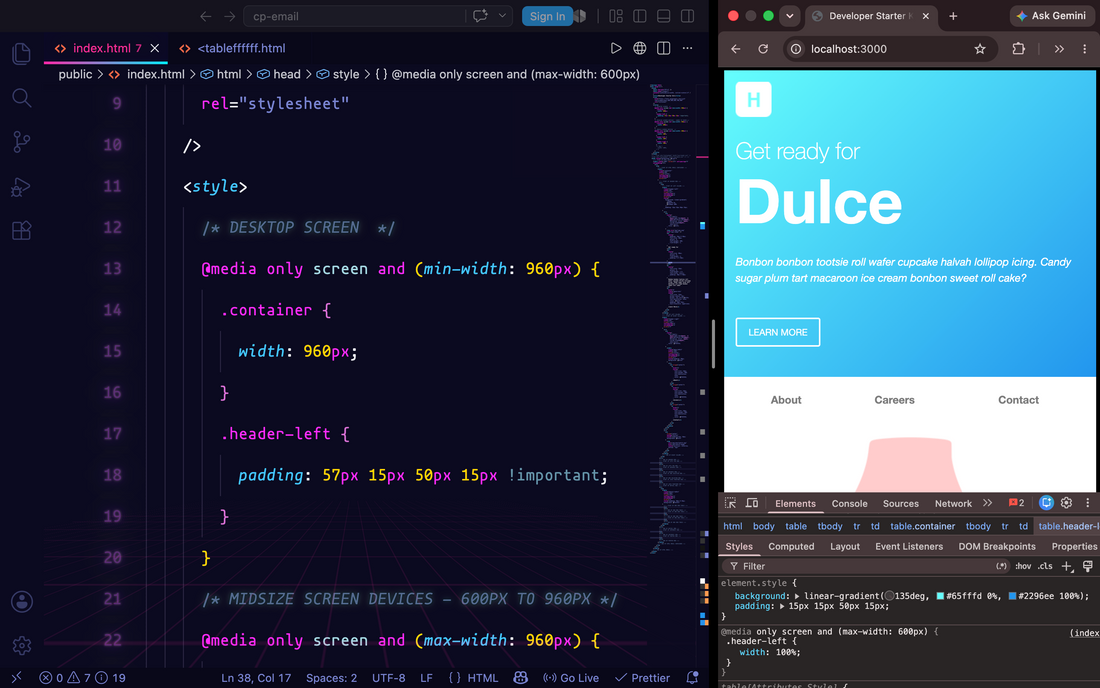Image resolution: width=1100 pixels, height=688 pixels.
Task: Go back in the Chrome browser
Action: coord(736,49)
